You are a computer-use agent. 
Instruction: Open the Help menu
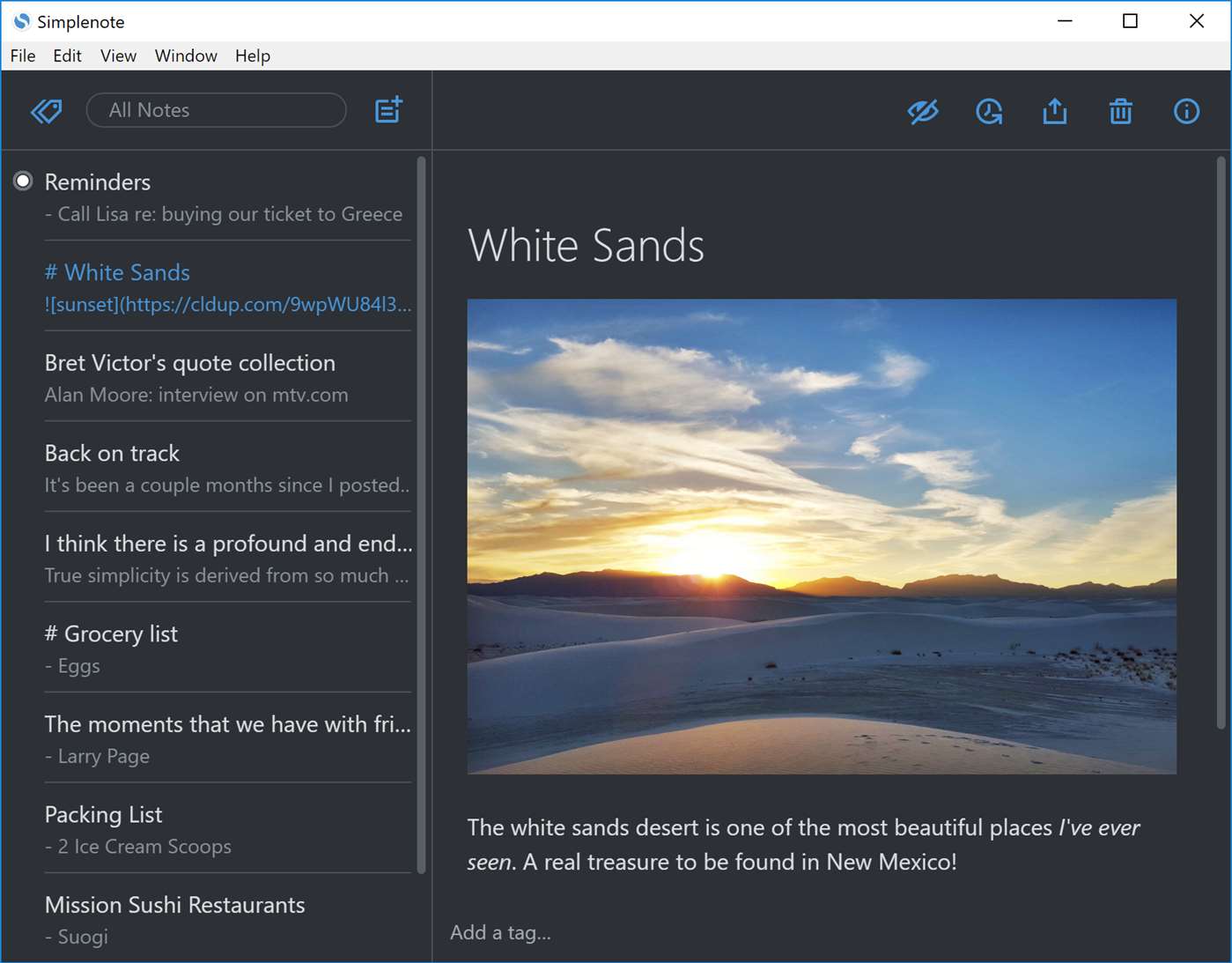252,55
